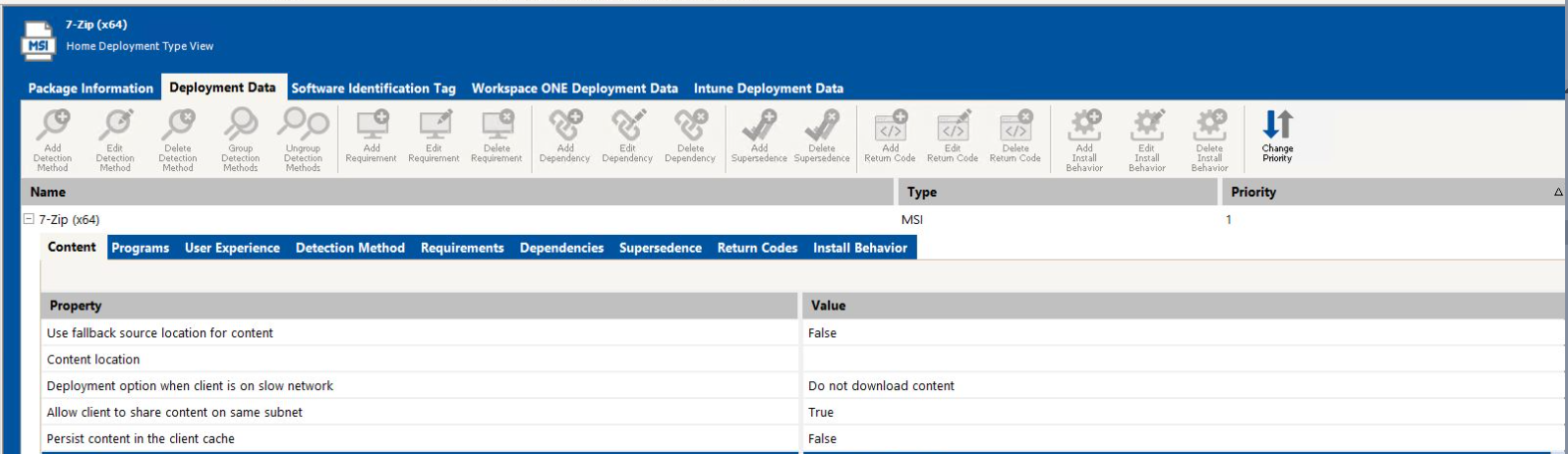This screenshot has width=1568, height=454.
Task: Click the Edit Install Behavior icon
Action: point(1146,126)
